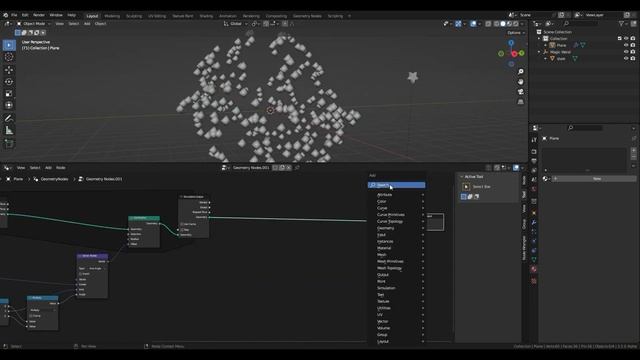Click GeometryNodes in node editor breadcrumb
The width and height of the screenshot is (640, 360).
pyautogui.click(x=54, y=179)
